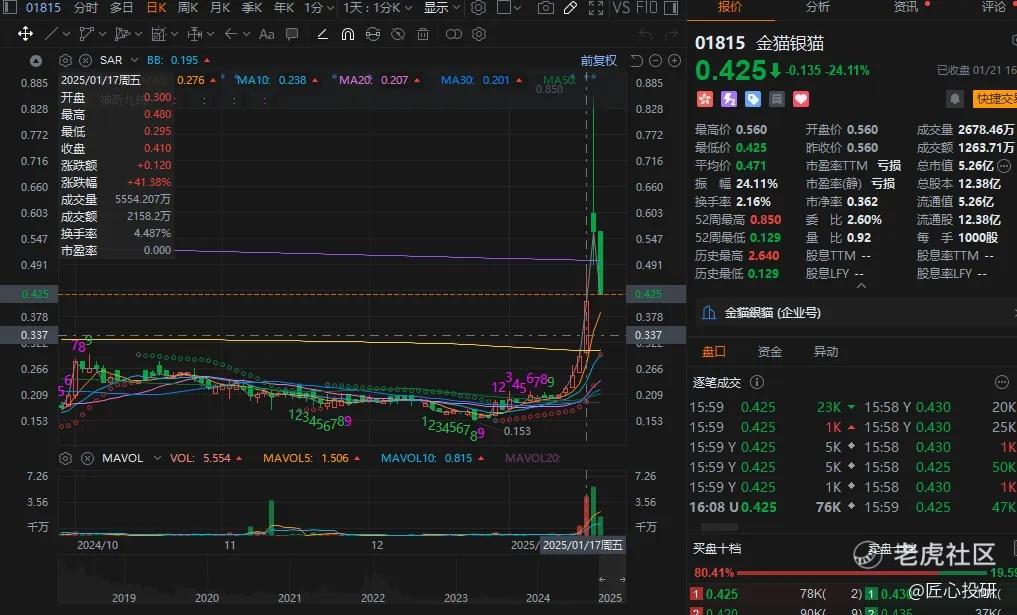Reset chart view with undo arrow icon
Screen dimensions: 1017x615
tap(637, 61)
